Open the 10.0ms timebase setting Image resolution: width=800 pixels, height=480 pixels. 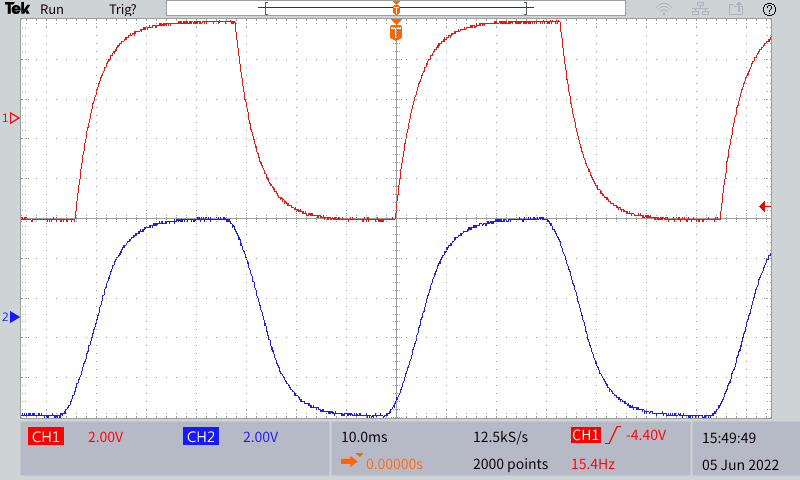[363, 437]
